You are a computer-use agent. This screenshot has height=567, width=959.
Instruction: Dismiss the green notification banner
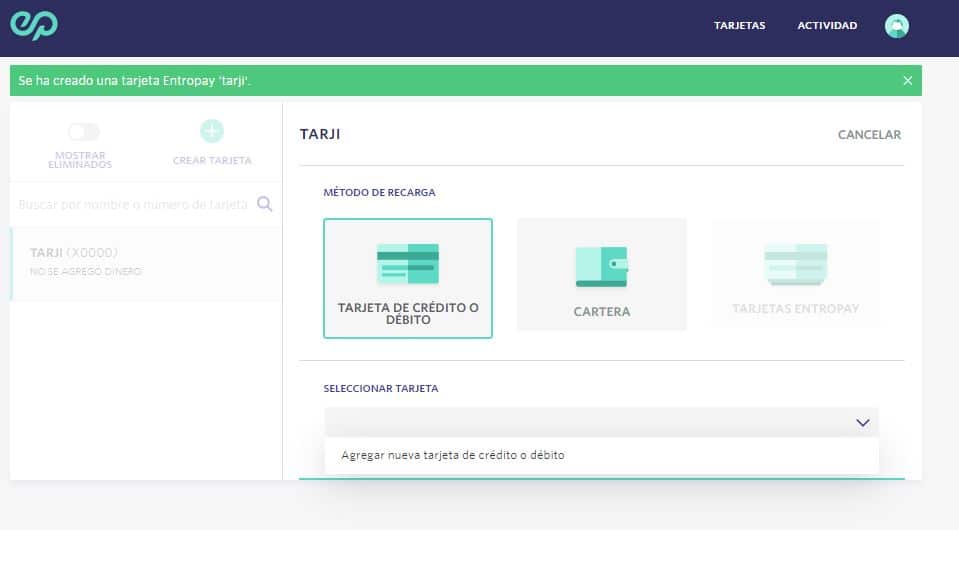point(908,81)
